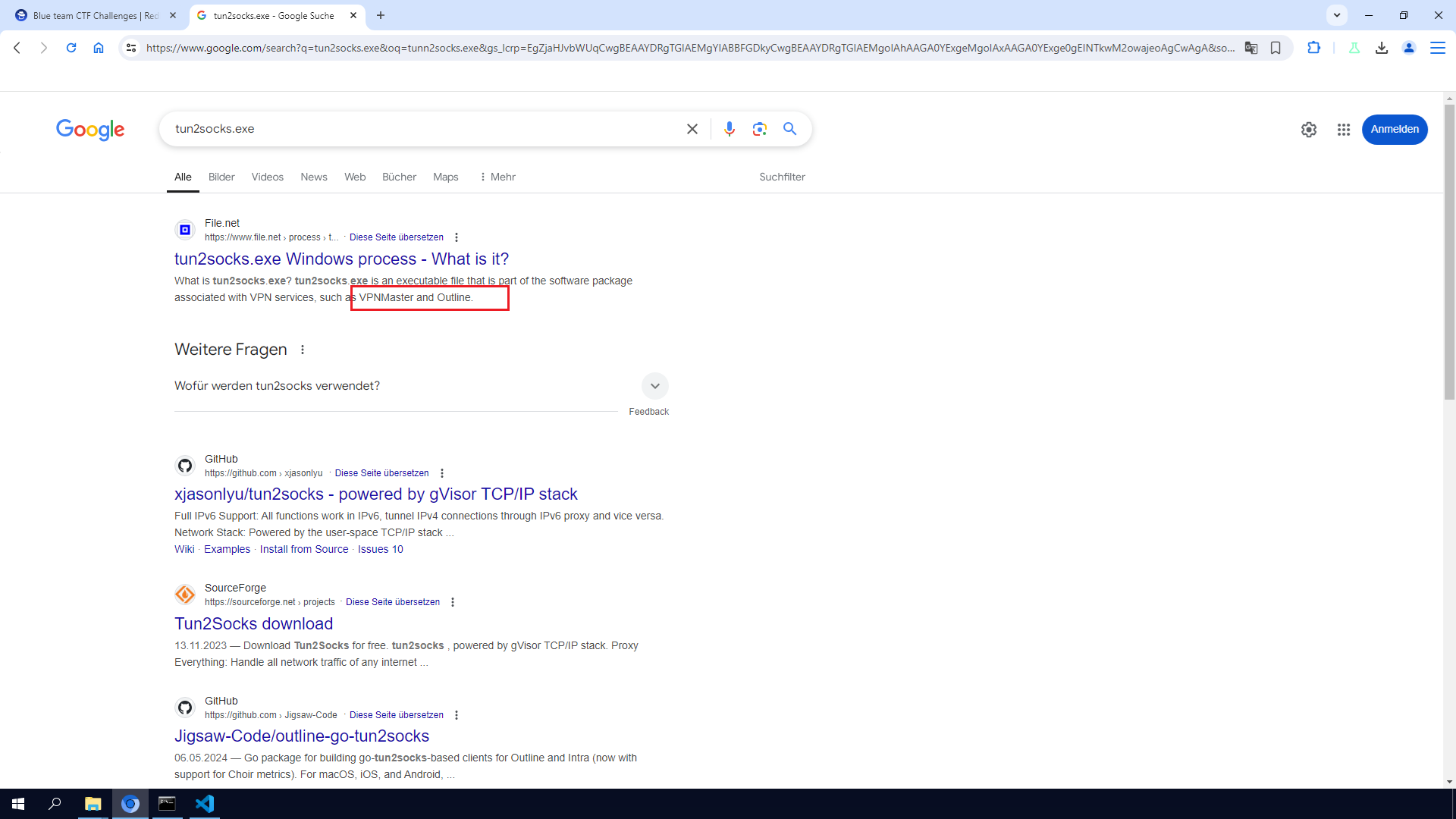The width and height of the screenshot is (1456, 819).
Task: Open the Tun2Socks download SourceForge link
Action: click(x=253, y=623)
